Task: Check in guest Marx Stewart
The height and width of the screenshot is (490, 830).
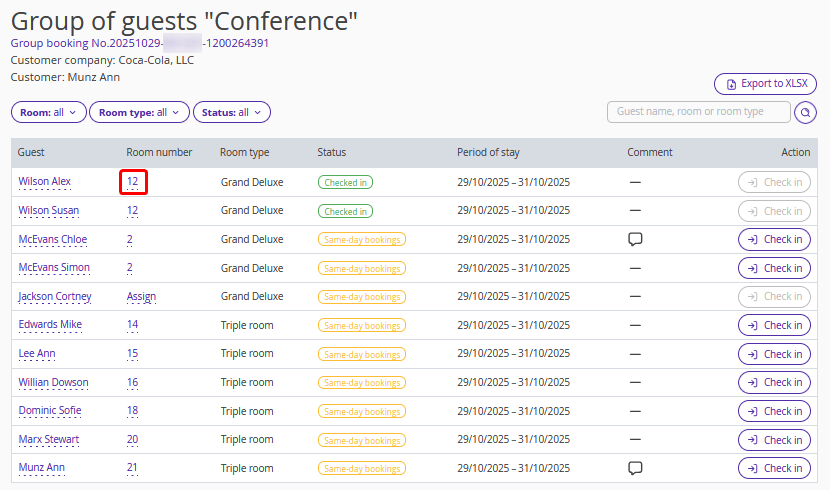Action: click(x=774, y=440)
